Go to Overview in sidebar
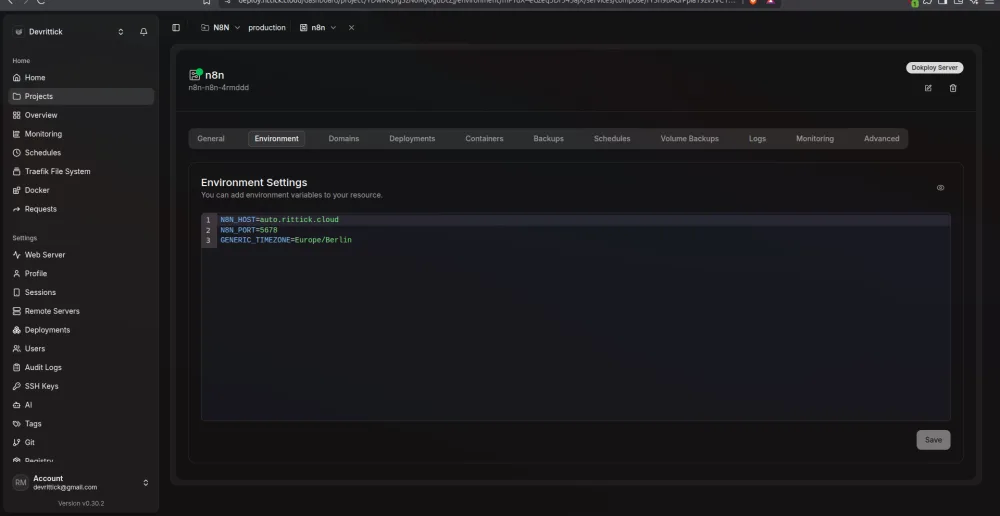 [x=81, y=115]
